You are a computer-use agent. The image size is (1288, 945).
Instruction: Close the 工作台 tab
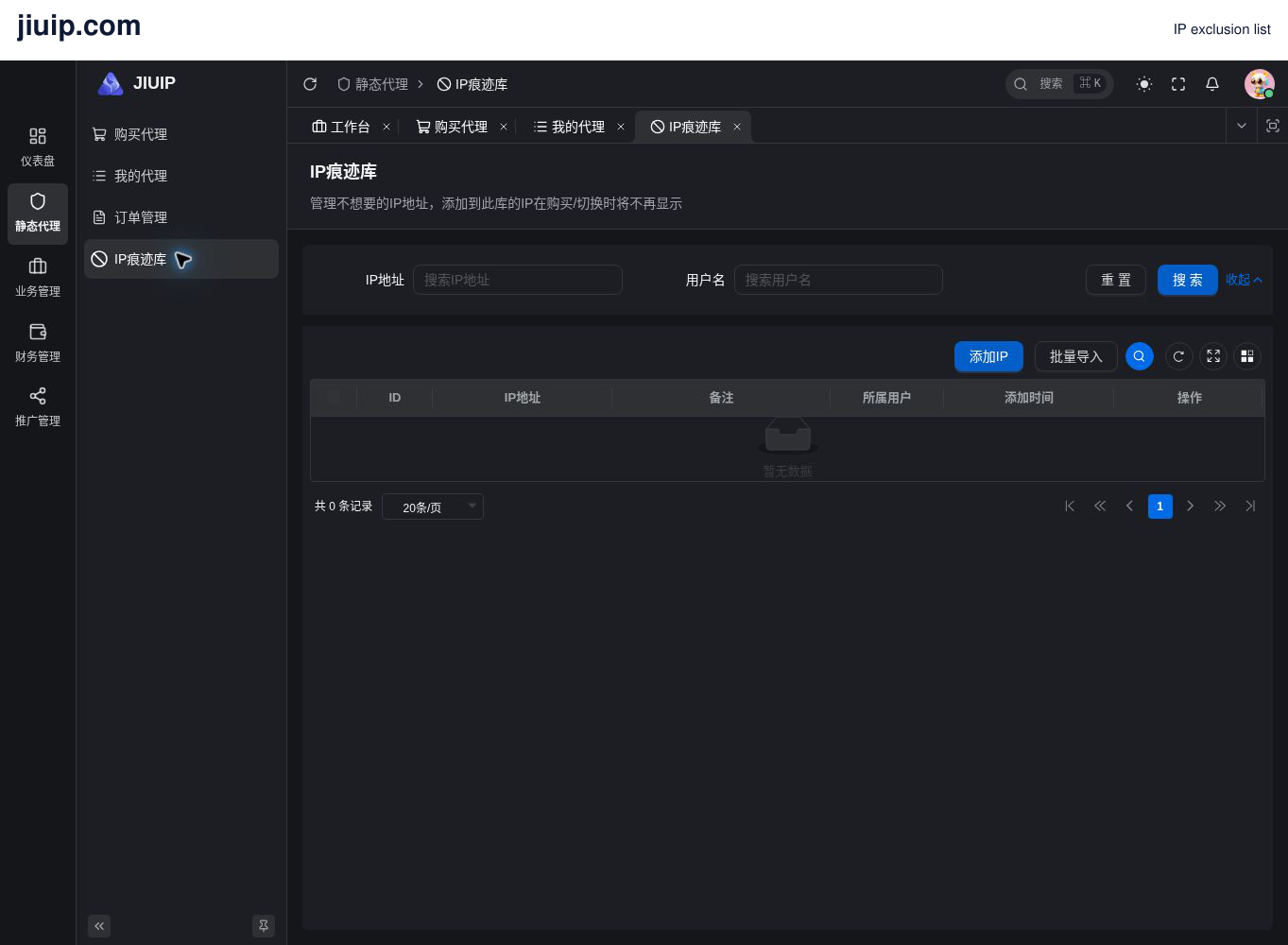386,127
